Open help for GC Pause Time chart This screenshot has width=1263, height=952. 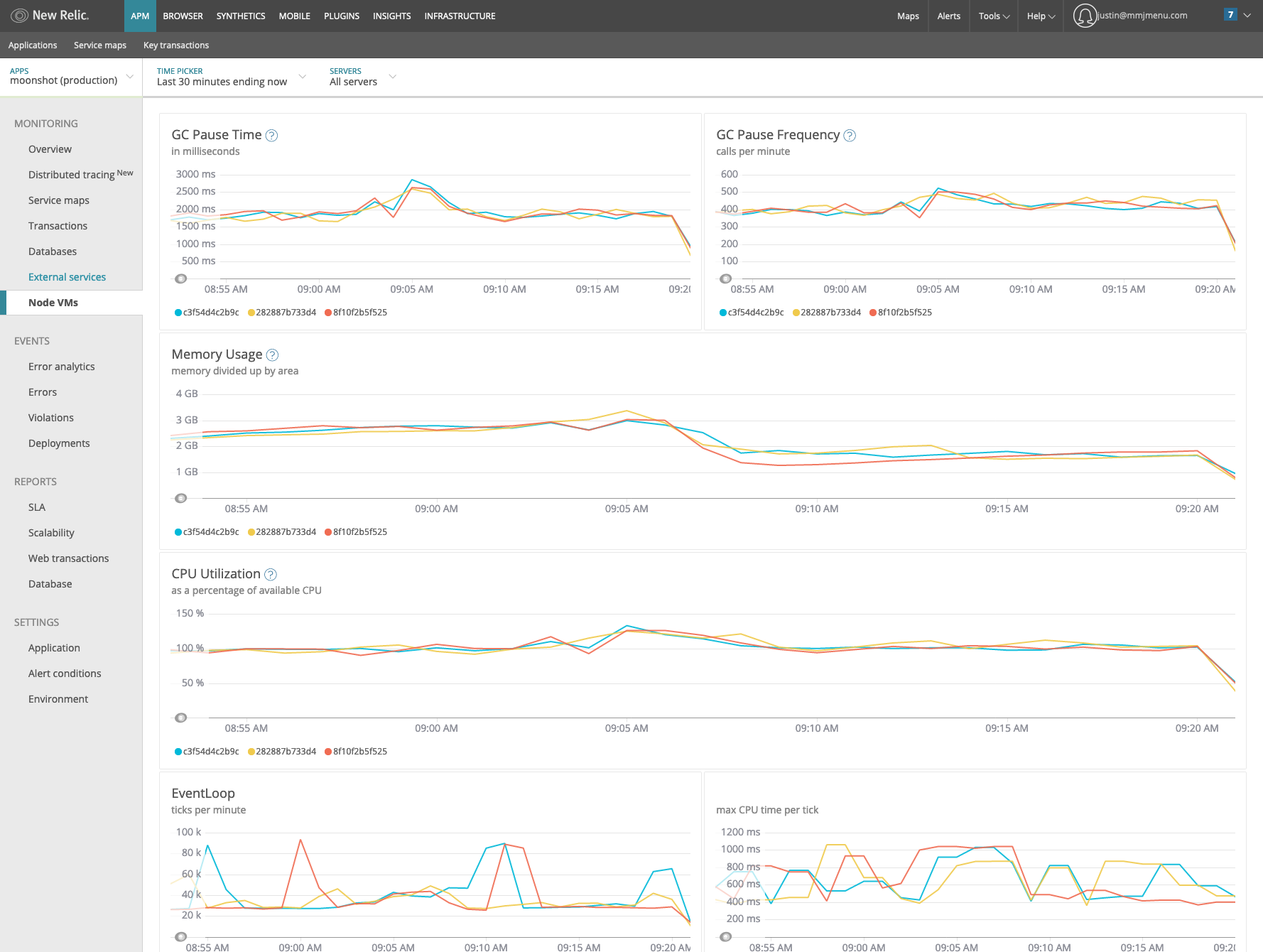coord(271,135)
